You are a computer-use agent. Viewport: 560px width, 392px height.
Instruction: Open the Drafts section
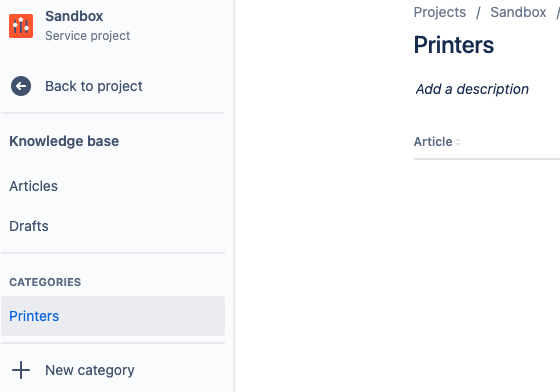[29, 226]
